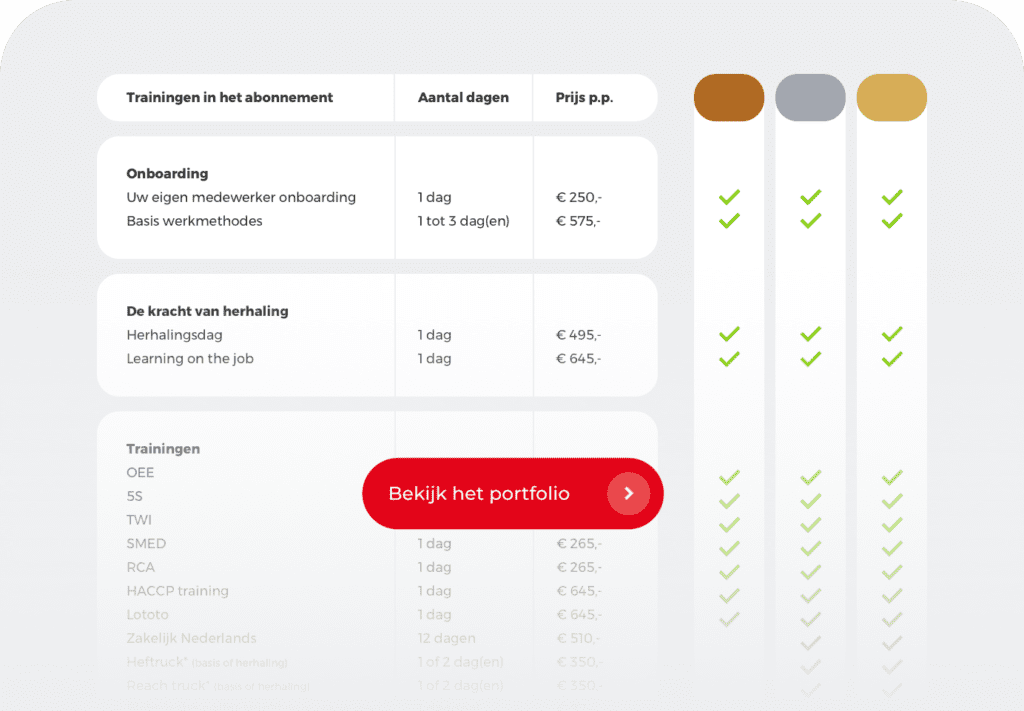1024x711 pixels.
Task: Click gold checkmark for Herhalingsdag
Action: (892, 334)
